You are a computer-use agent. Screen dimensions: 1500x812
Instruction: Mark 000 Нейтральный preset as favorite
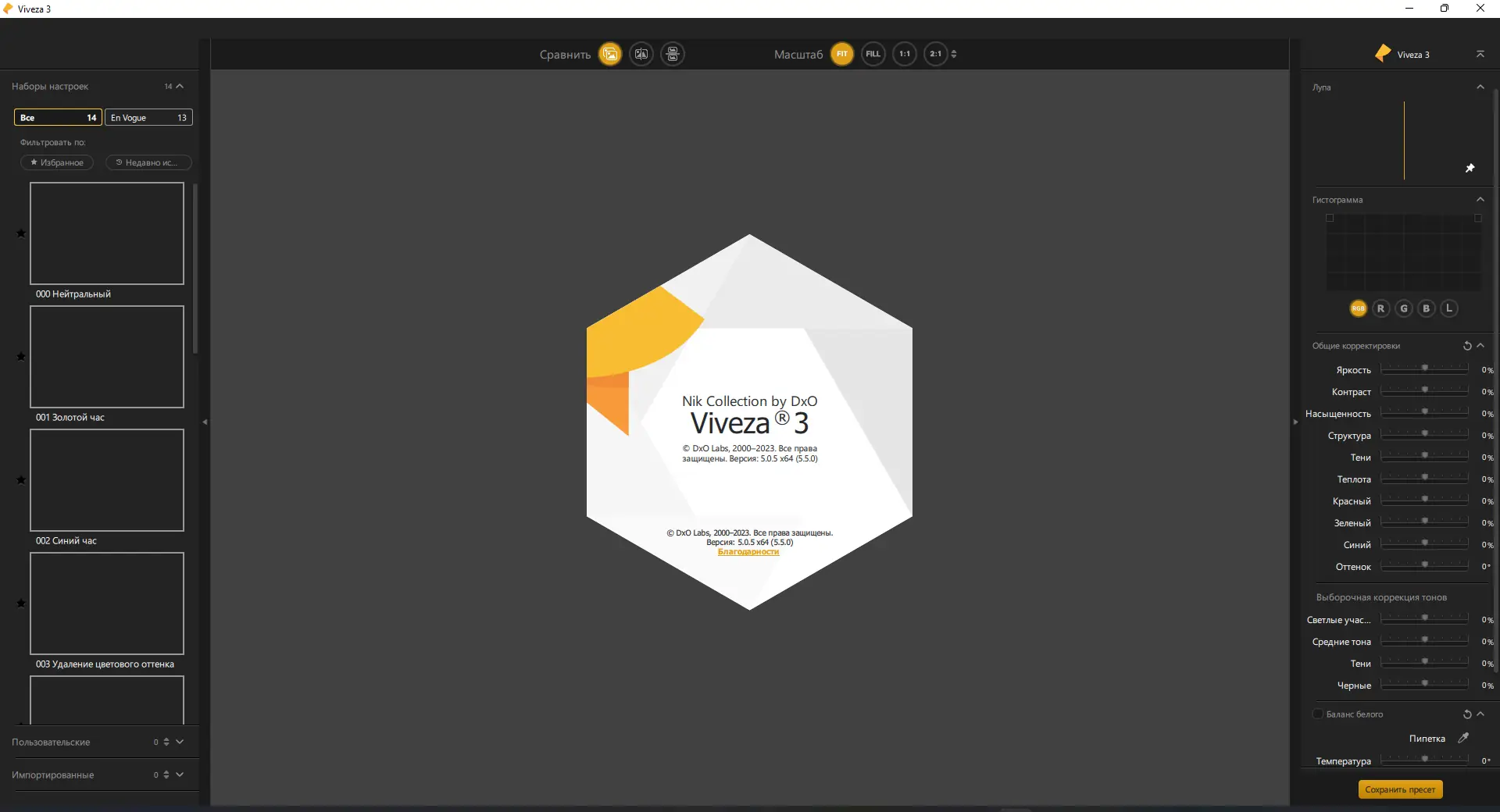21,233
